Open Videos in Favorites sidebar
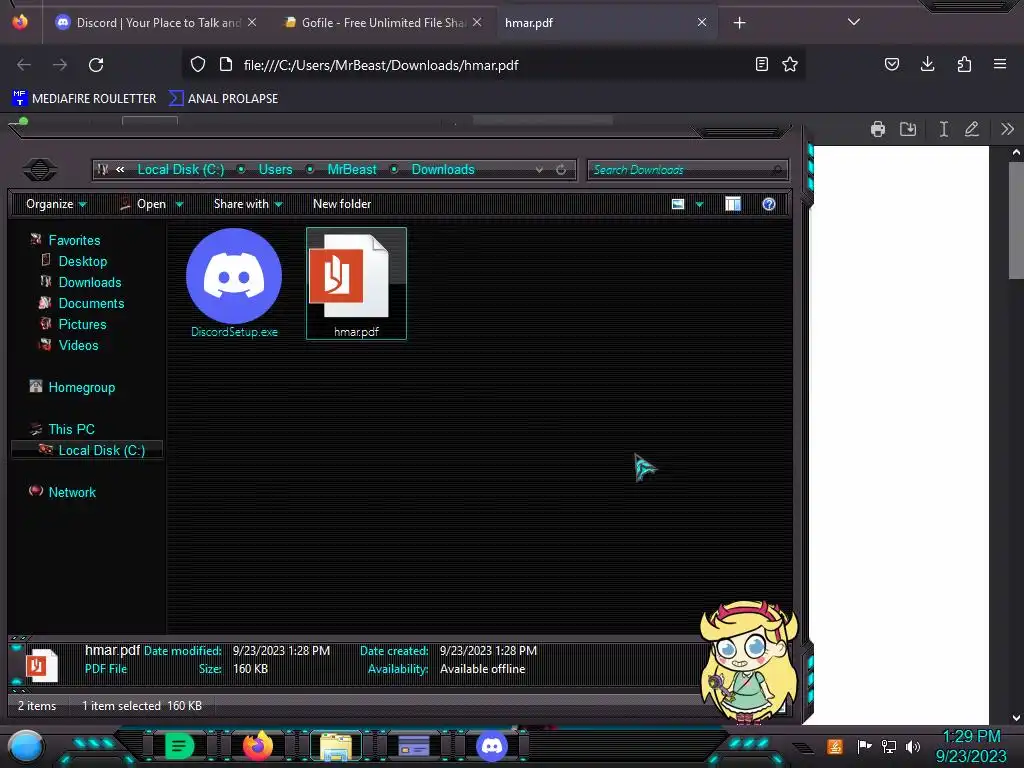Image resolution: width=1024 pixels, height=768 pixels. click(78, 345)
